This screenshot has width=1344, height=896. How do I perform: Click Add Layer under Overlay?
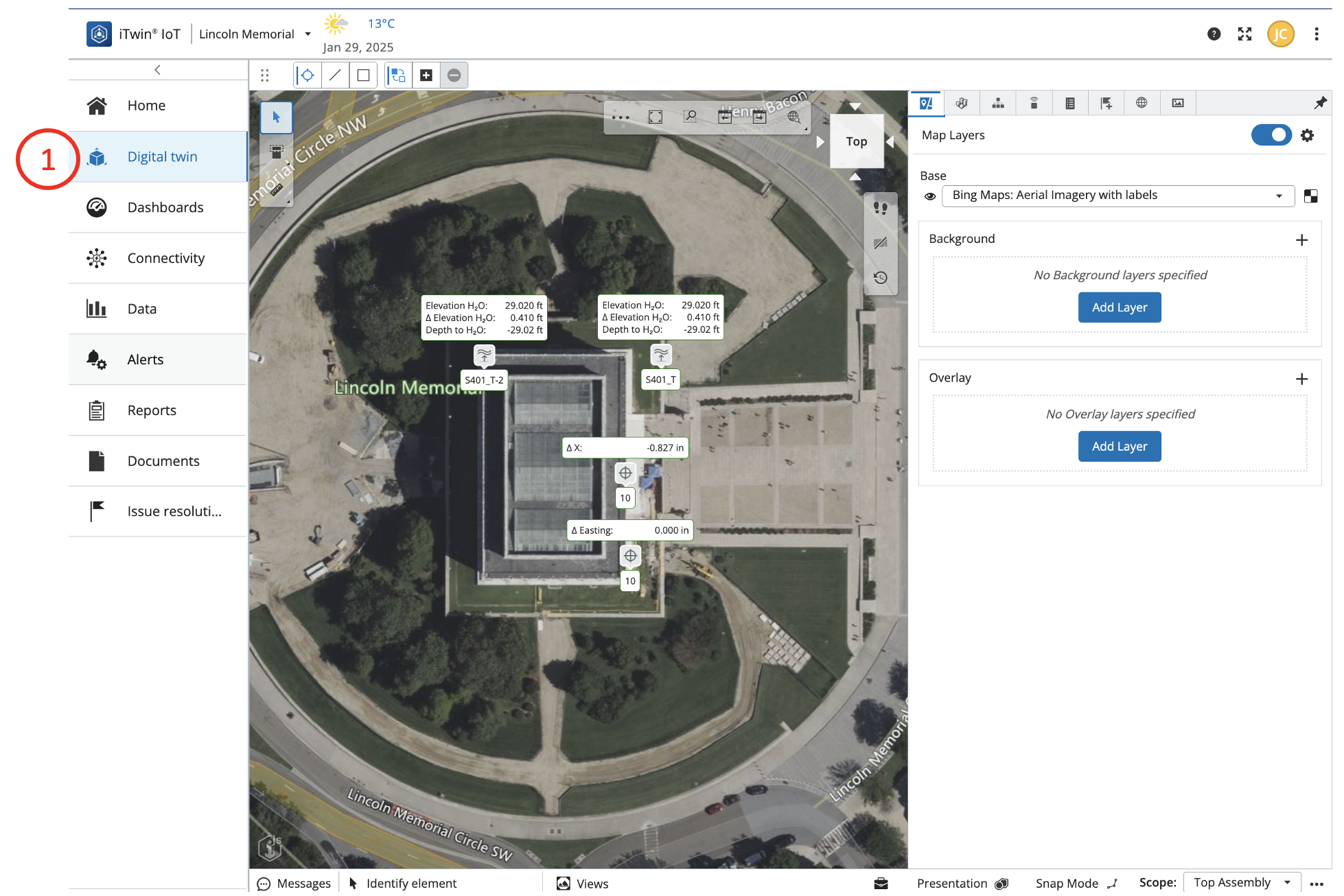click(1119, 447)
